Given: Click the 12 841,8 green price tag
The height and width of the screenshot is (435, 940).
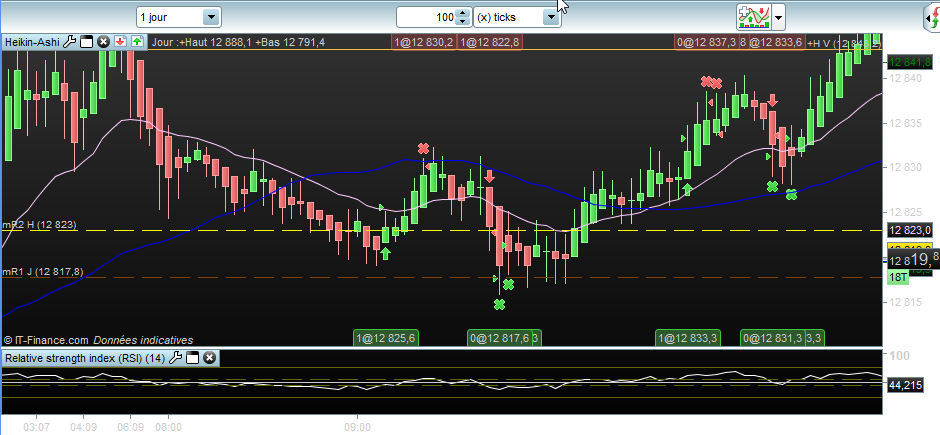Looking at the screenshot, I should tap(909, 62).
